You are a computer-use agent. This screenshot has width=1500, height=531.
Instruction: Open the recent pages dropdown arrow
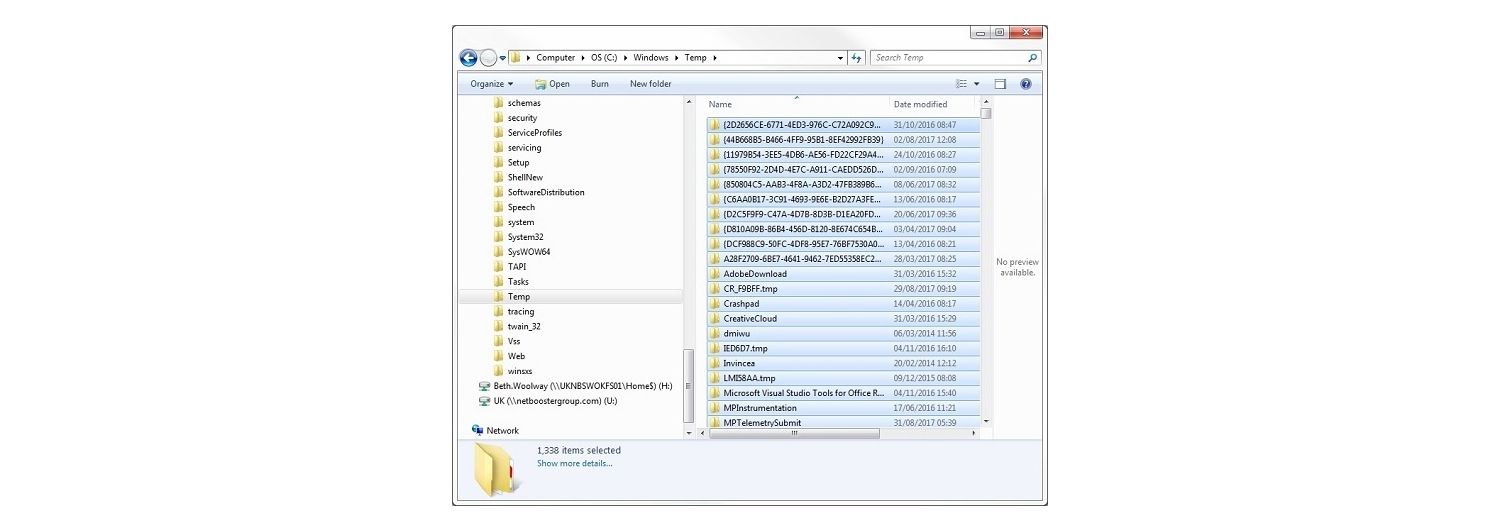point(503,58)
